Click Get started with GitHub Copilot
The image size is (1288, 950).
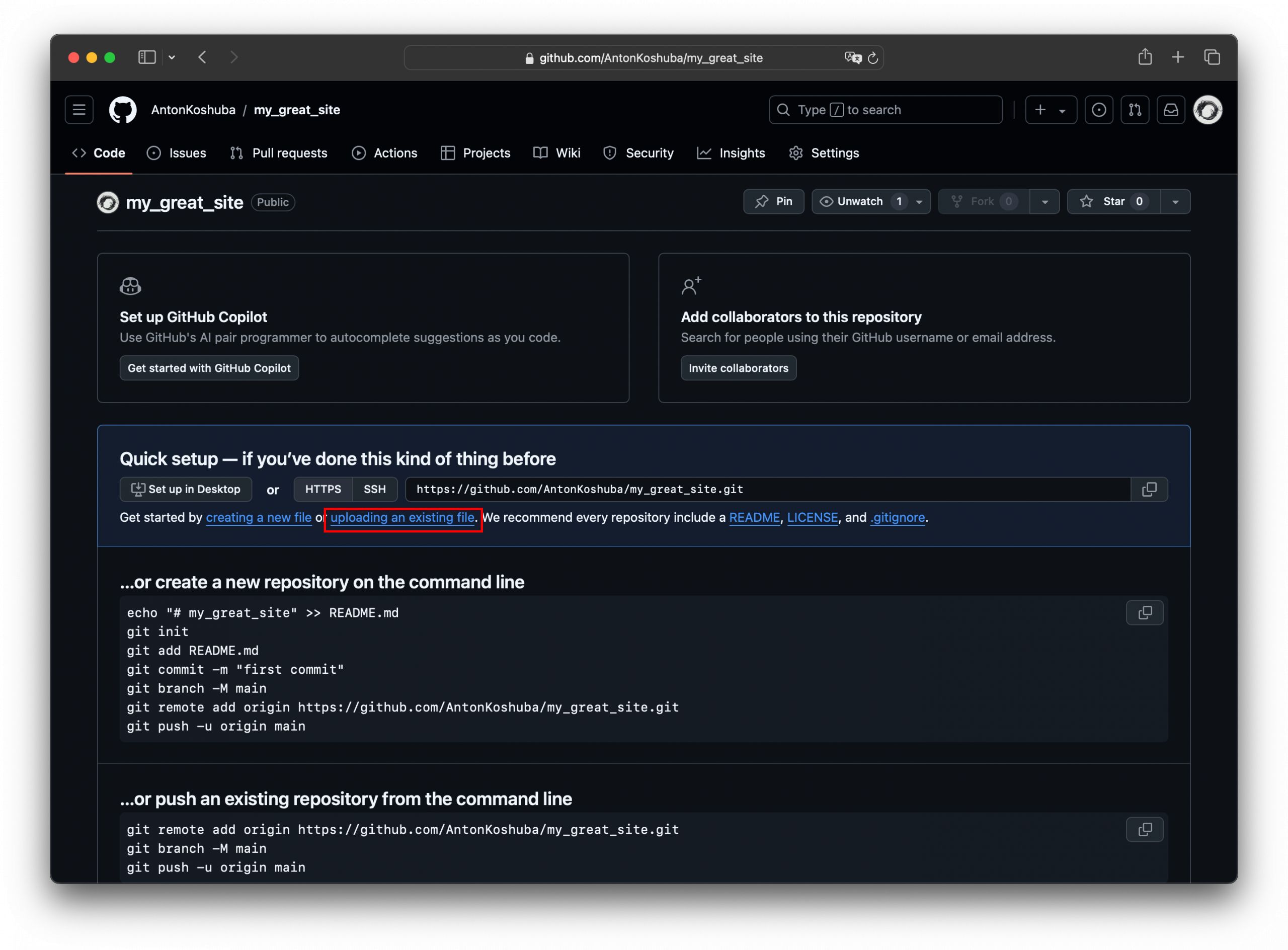[209, 368]
